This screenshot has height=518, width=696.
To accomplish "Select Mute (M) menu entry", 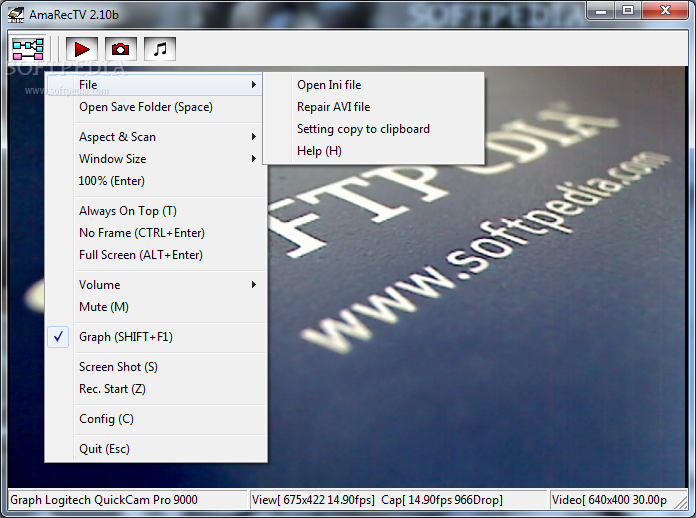I will [x=156, y=307].
